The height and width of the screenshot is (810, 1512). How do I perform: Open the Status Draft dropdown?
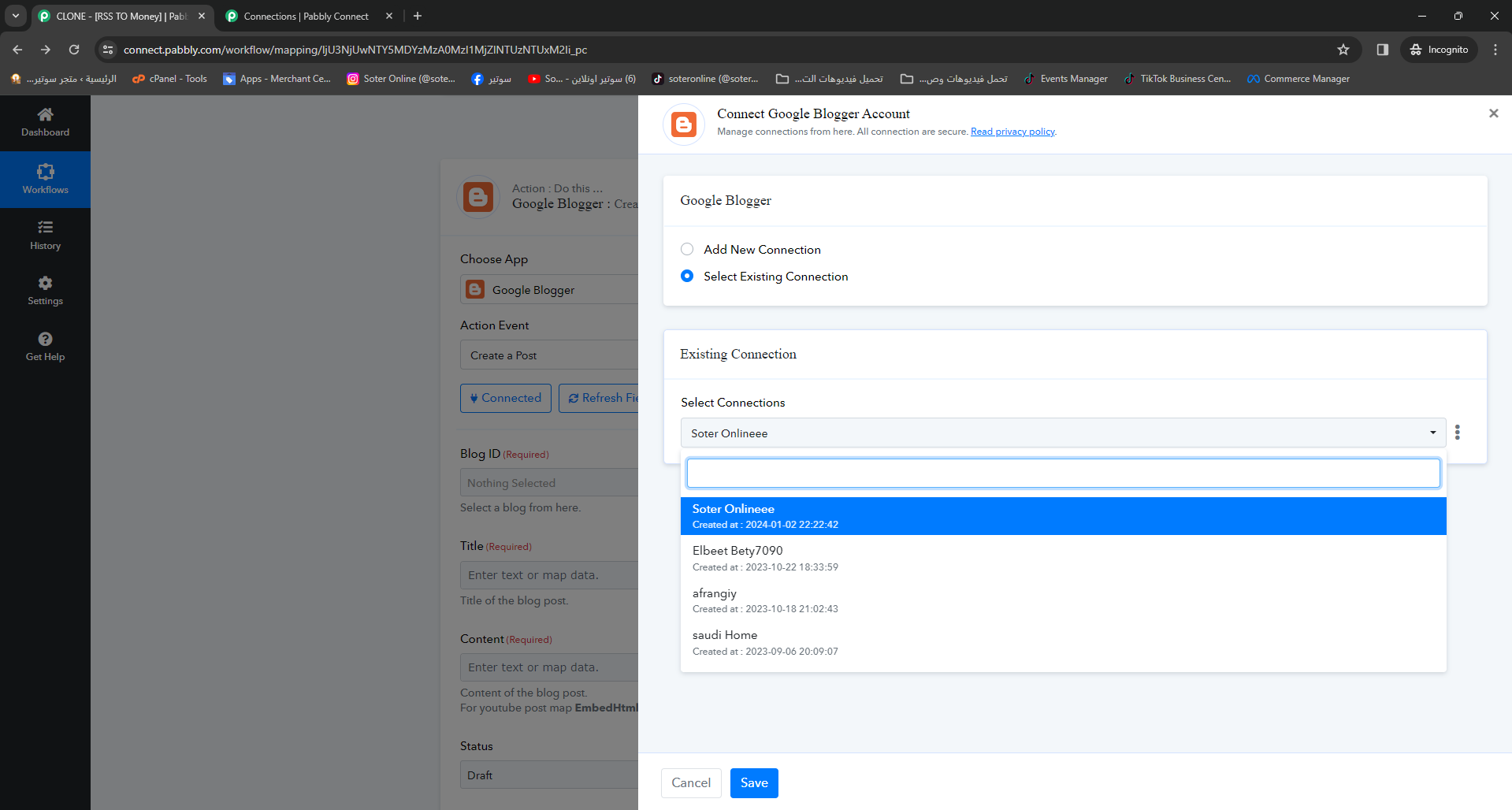(549, 775)
